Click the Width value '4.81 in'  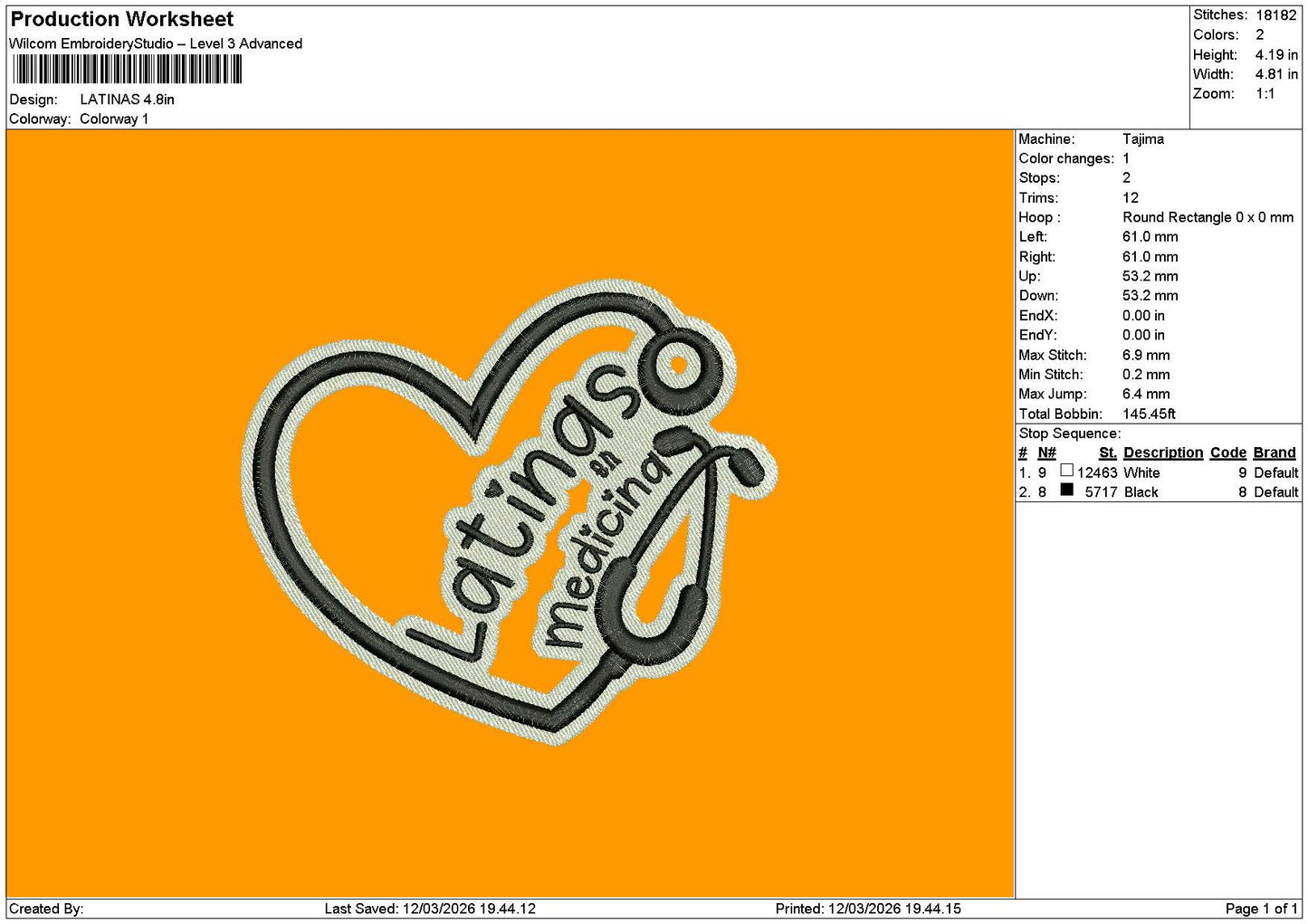click(x=1276, y=75)
